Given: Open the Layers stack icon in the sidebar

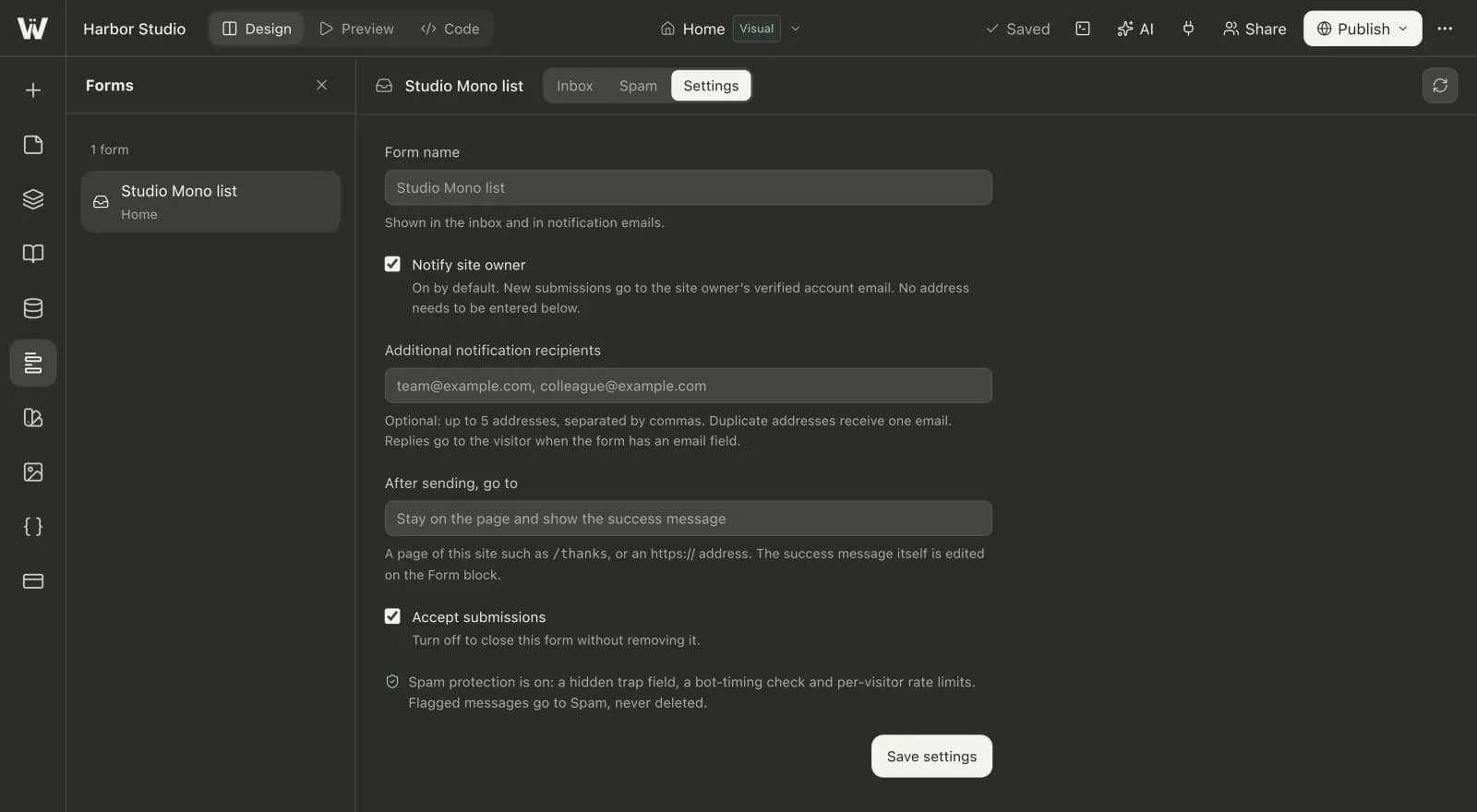Looking at the screenshot, I should (33, 199).
